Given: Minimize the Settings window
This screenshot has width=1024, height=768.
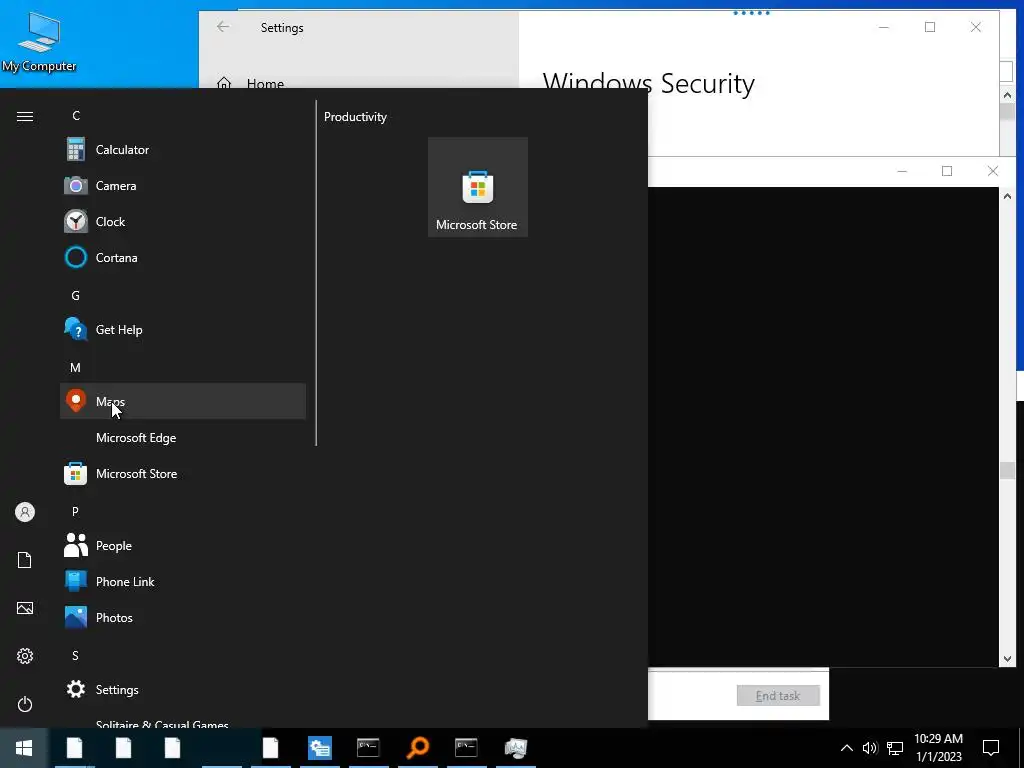Looking at the screenshot, I should [x=884, y=27].
